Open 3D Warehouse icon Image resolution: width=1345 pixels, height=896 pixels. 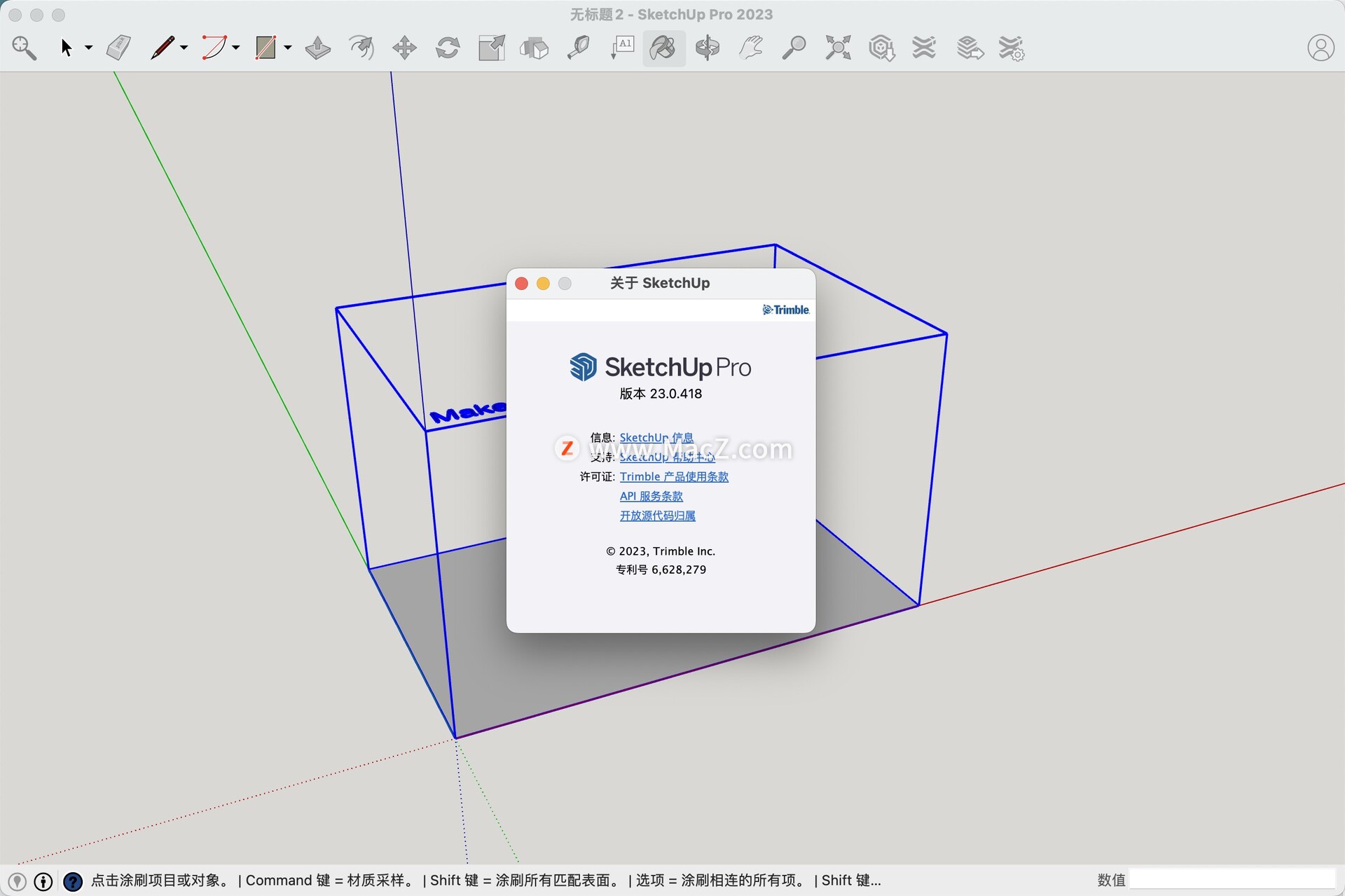pyautogui.click(x=881, y=48)
